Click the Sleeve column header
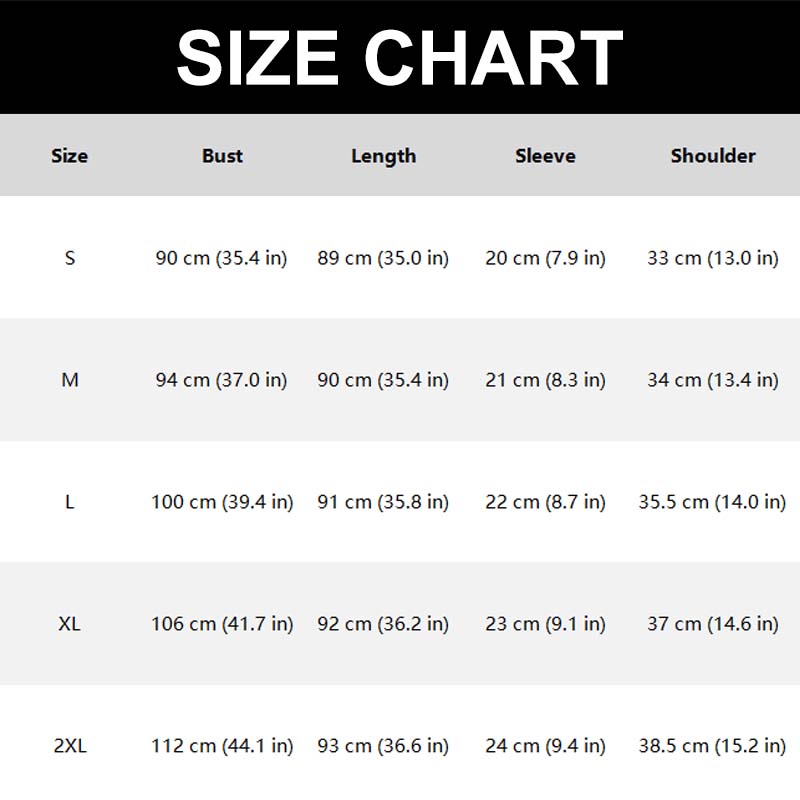Screen dimensions: 800x800 tap(545, 156)
